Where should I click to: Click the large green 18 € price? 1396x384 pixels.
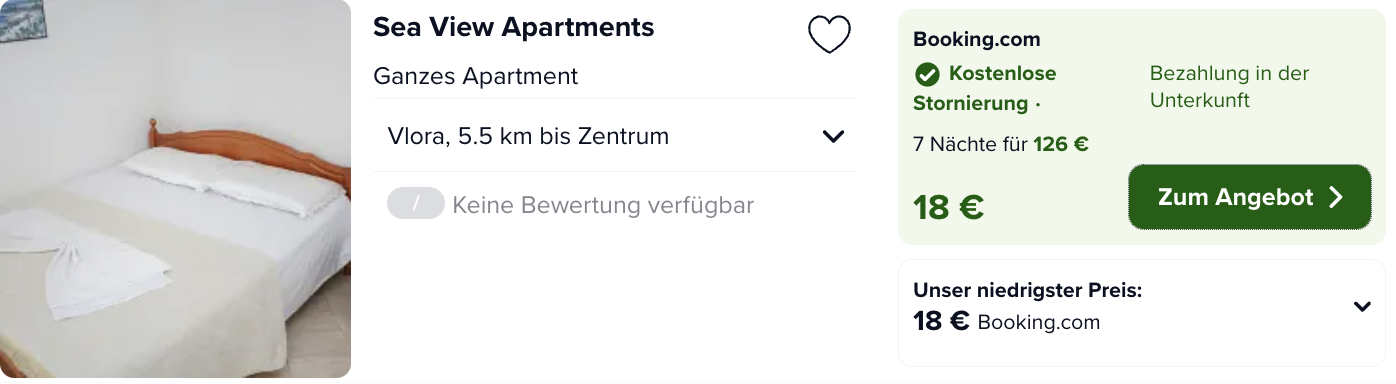(x=948, y=207)
